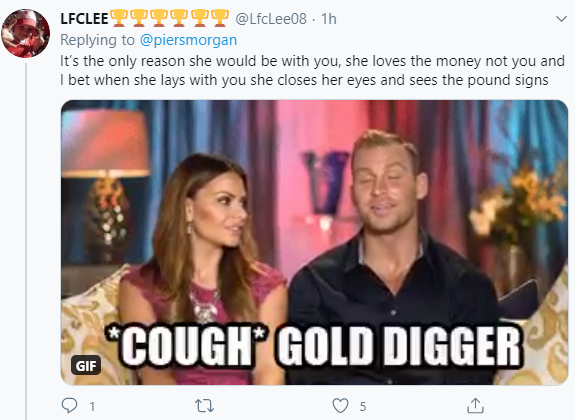Click the COUGH GOLD DIGGER caption text
The height and width of the screenshot is (420, 575).
coord(314,346)
